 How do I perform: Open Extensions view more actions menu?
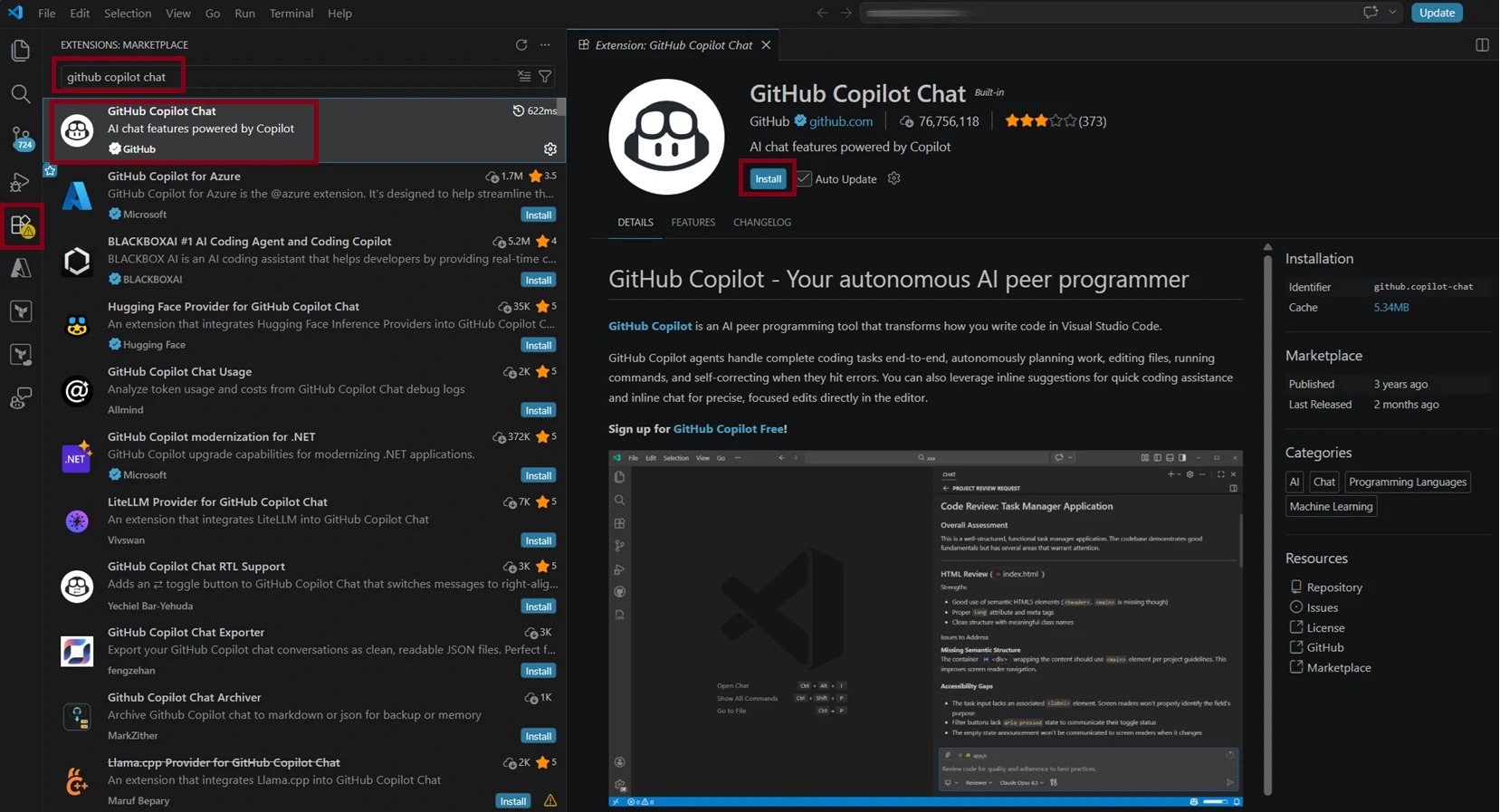tap(545, 44)
